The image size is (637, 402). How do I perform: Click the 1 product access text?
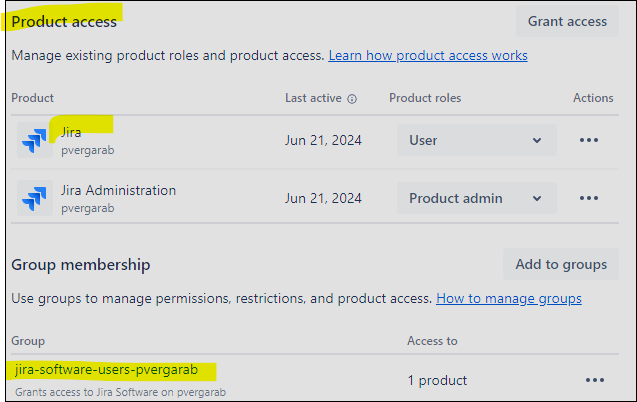coord(437,380)
